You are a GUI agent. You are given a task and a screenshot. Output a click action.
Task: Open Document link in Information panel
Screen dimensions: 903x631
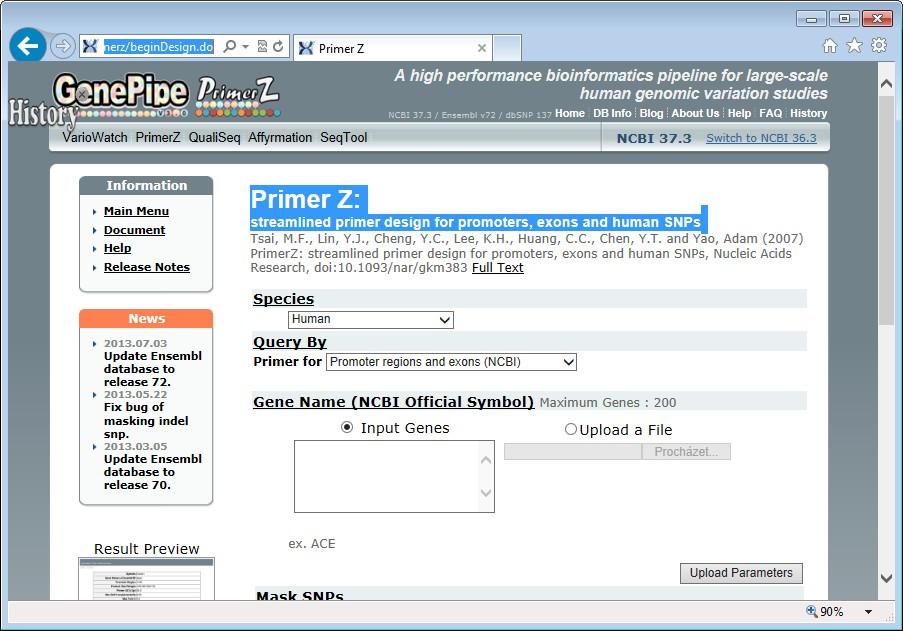[134, 230]
